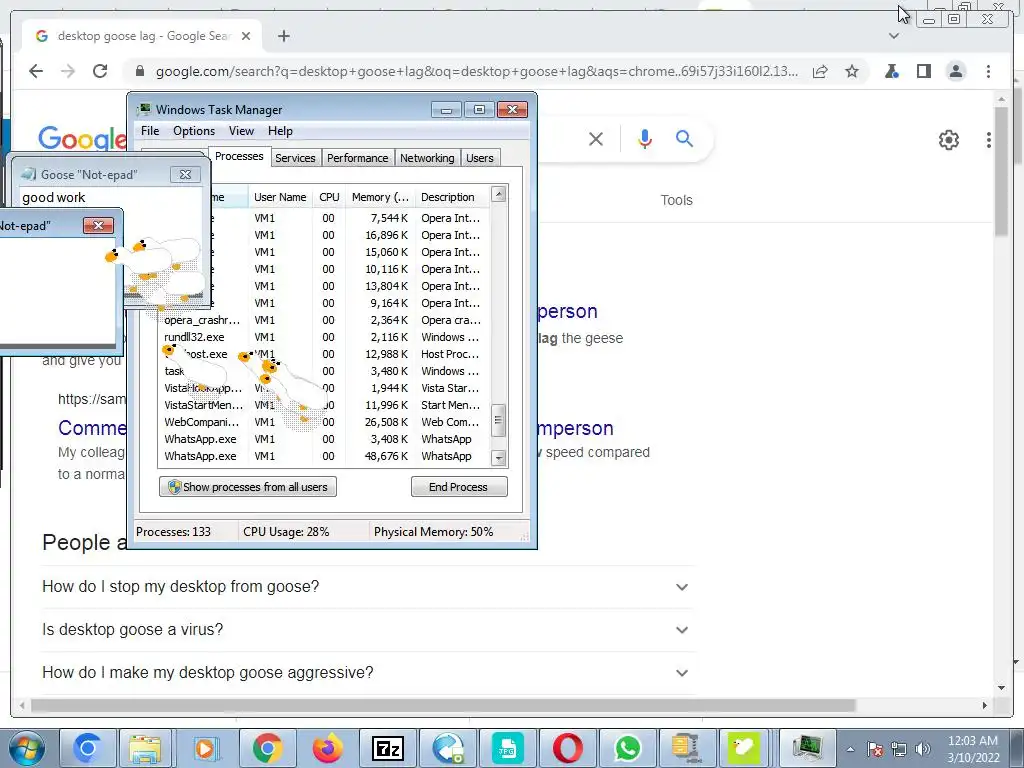The width and height of the screenshot is (1024, 768).
Task: Open Chrome Labs flask icon
Action: point(891,71)
